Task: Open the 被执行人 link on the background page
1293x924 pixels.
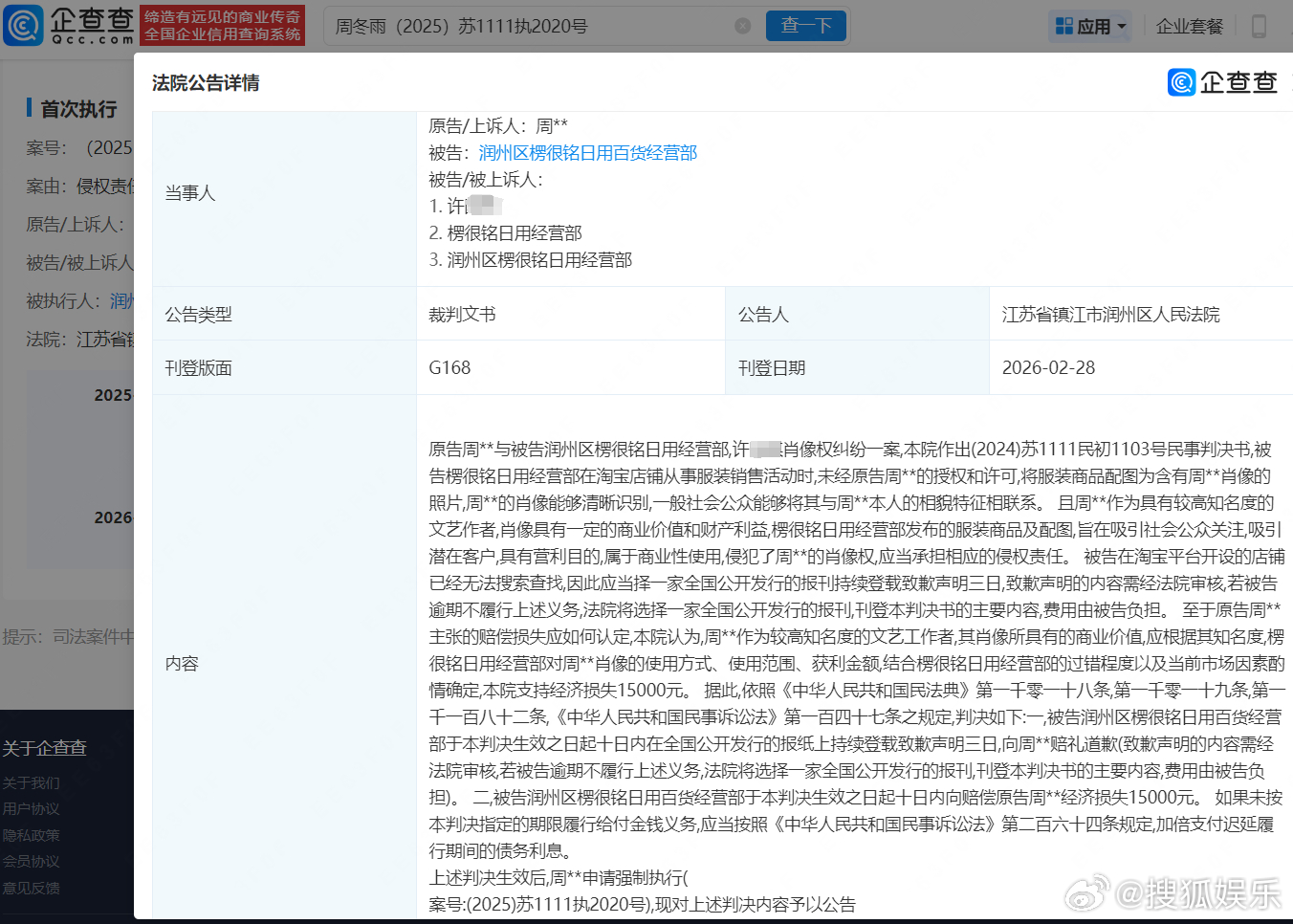Action: (121, 301)
